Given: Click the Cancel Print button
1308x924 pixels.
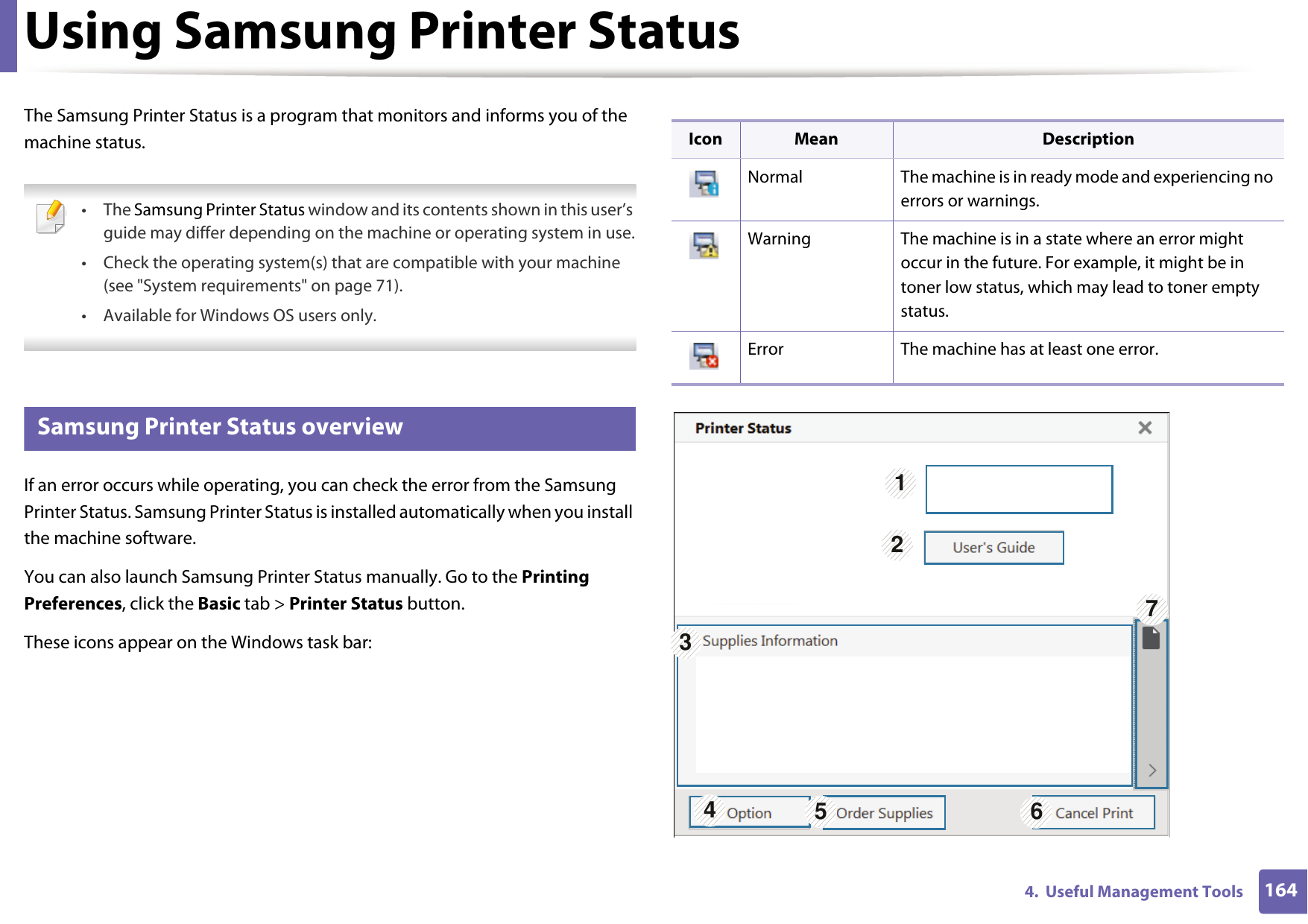Looking at the screenshot, I should click(1093, 812).
